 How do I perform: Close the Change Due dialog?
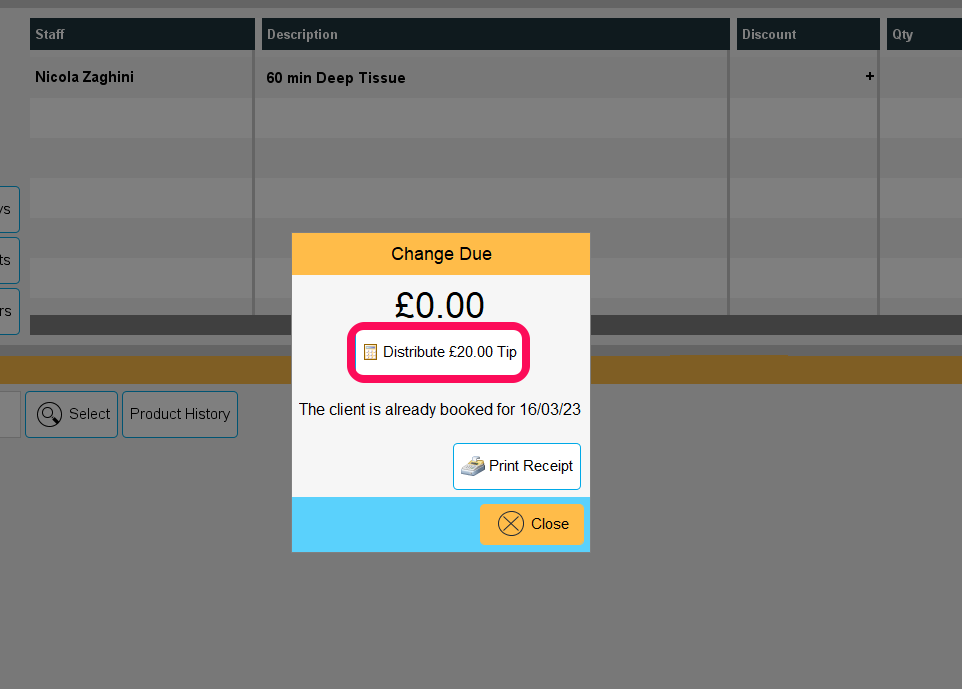click(531, 524)
